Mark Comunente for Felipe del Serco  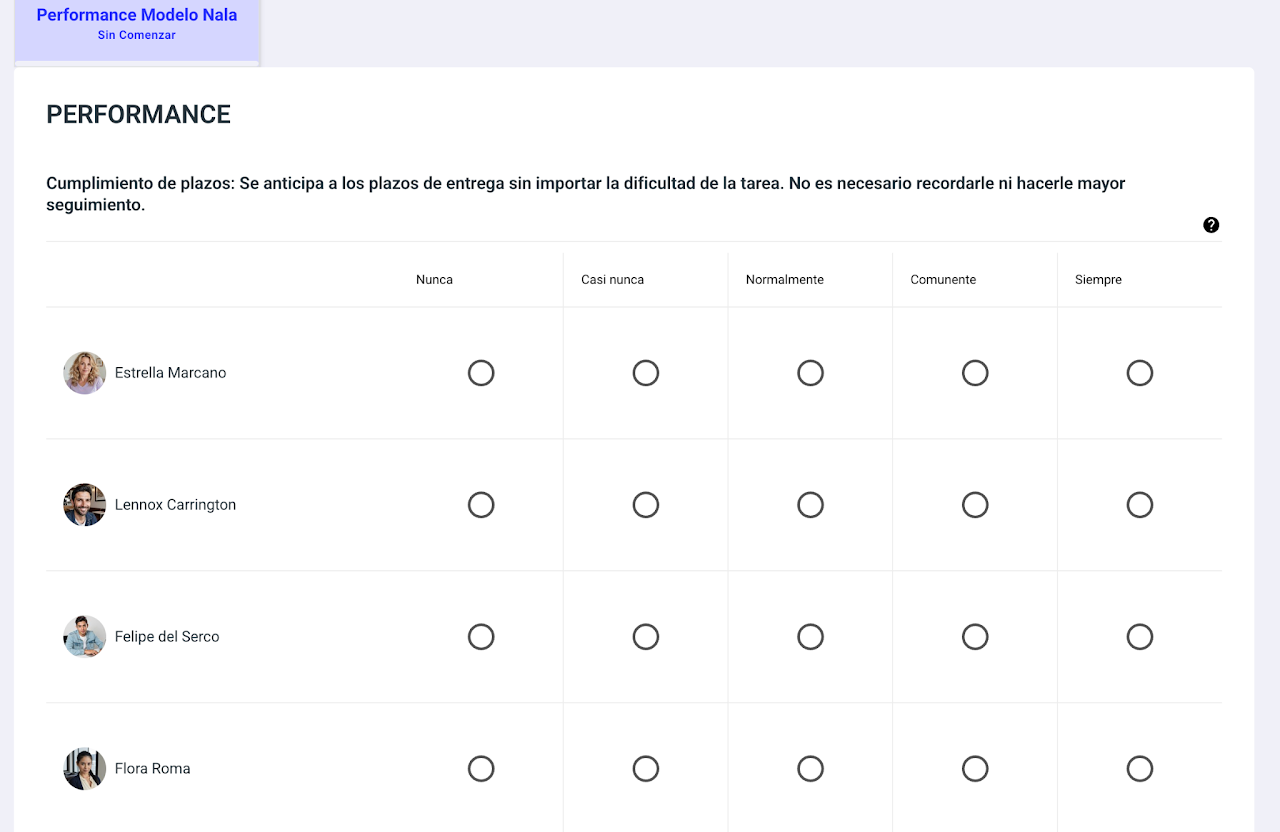coord(975,637)
